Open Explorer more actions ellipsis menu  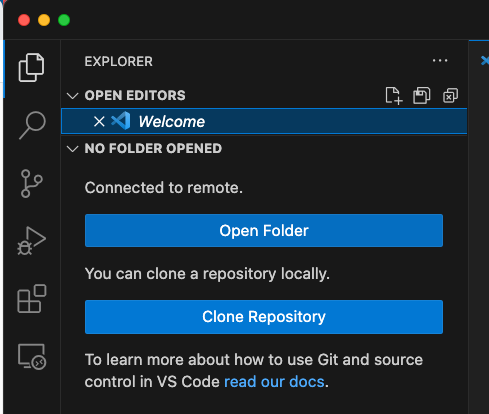pyautogui.click(x=440, y=61)
